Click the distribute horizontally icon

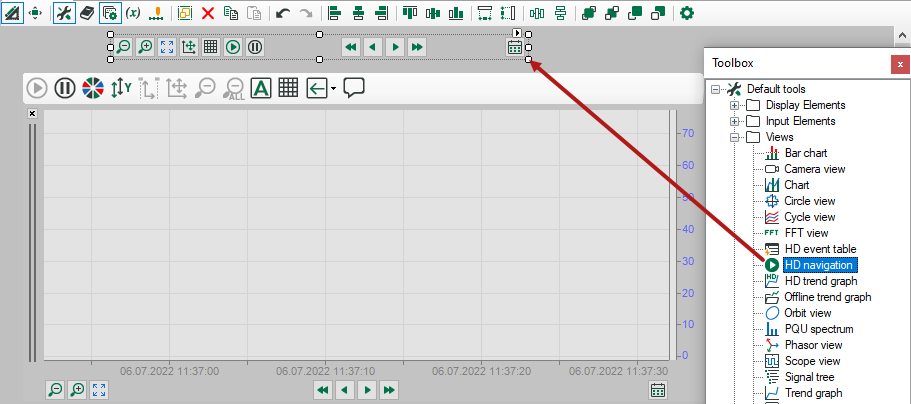pyautogui.click(x=537, y=13)
